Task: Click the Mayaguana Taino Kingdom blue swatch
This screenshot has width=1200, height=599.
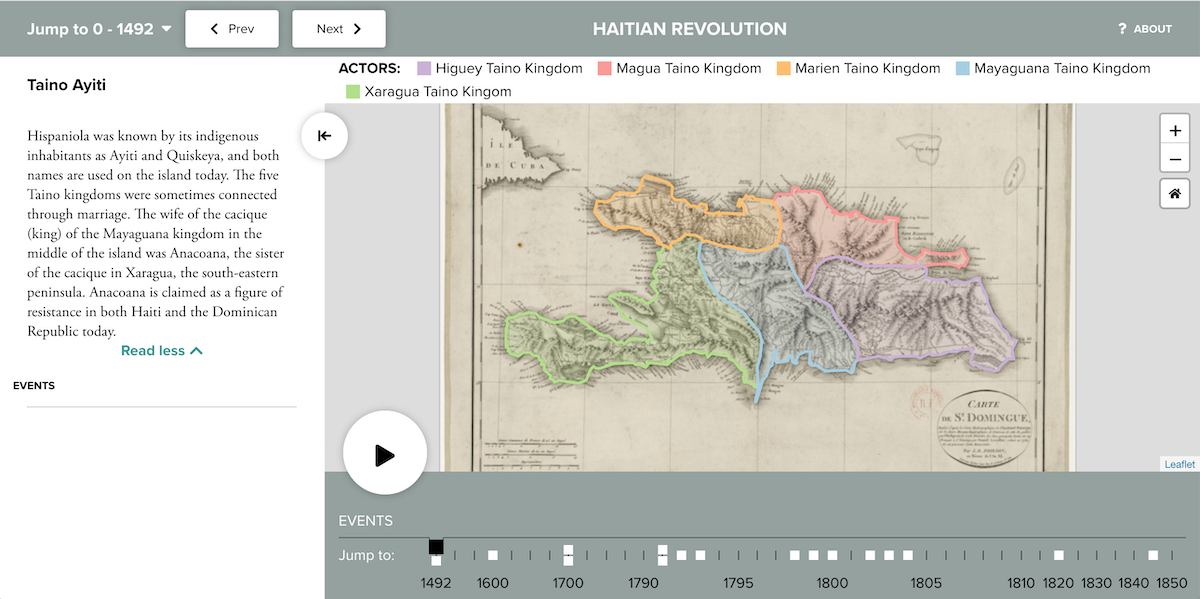Action: (962, 68)
